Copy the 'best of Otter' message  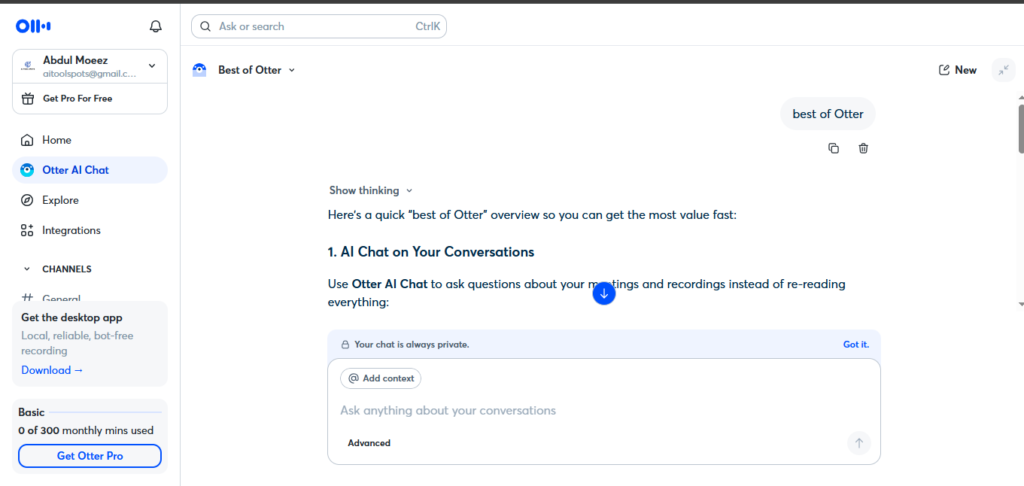point(833,148)
